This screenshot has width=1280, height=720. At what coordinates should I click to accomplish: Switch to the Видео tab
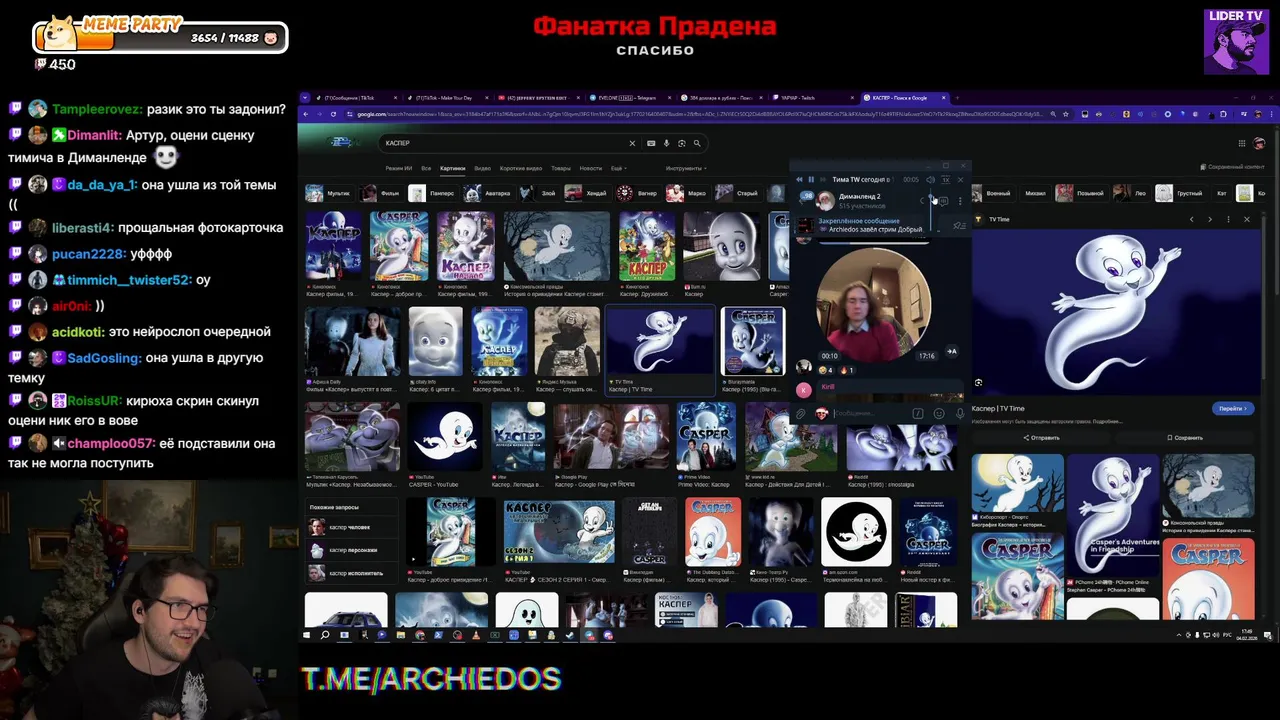tap(483, 168)
